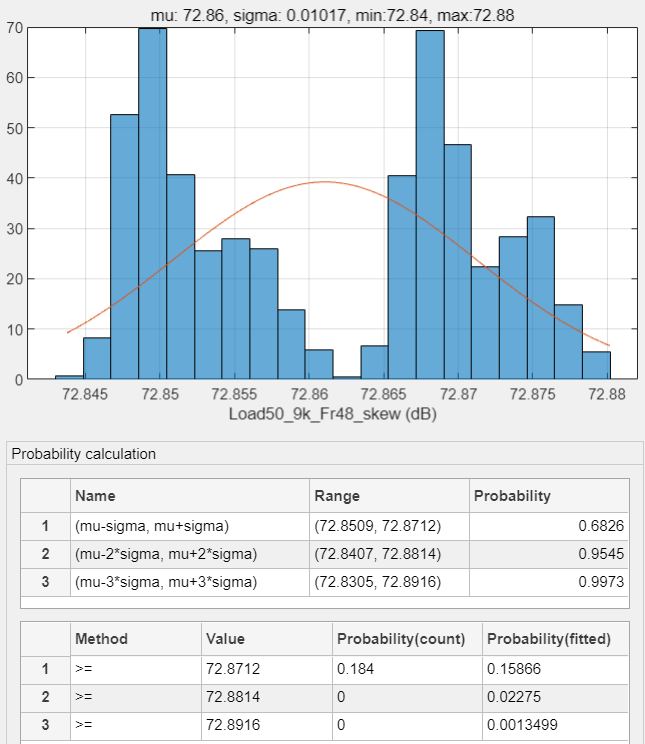Click the Name column header

tap(190, 496)
